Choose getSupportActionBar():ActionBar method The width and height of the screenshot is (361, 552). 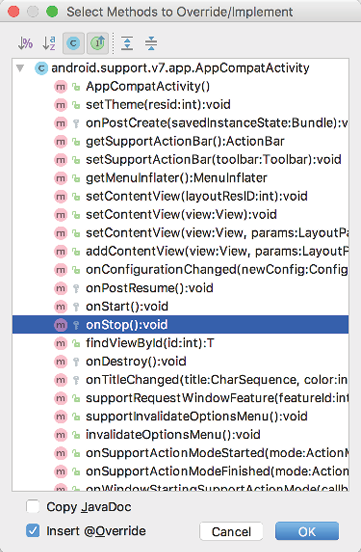pos(180,142)
